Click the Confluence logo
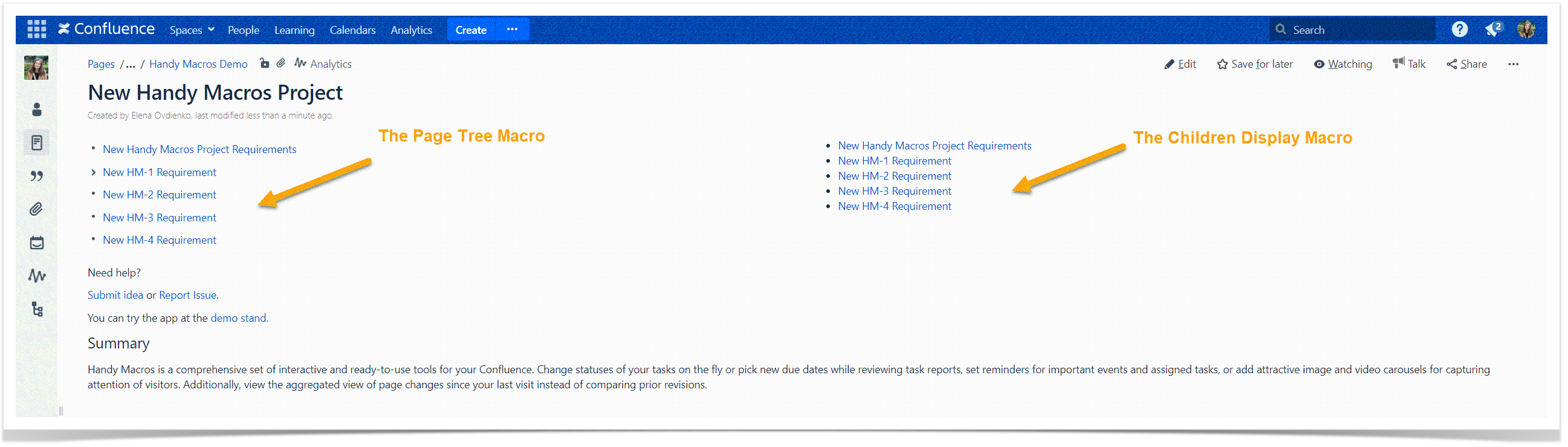The image size is (1568, 447). tap(106, 29)
